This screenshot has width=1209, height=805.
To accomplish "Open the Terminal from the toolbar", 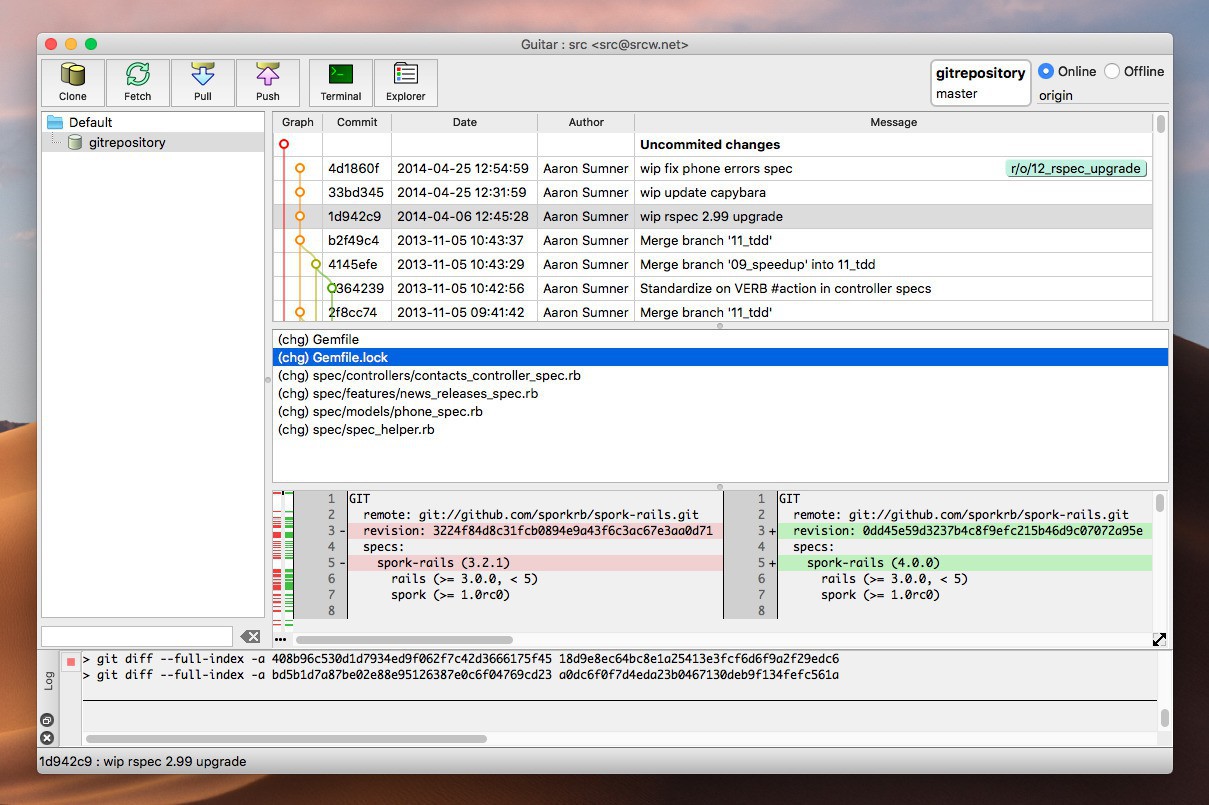I will [x=341, y=82].
